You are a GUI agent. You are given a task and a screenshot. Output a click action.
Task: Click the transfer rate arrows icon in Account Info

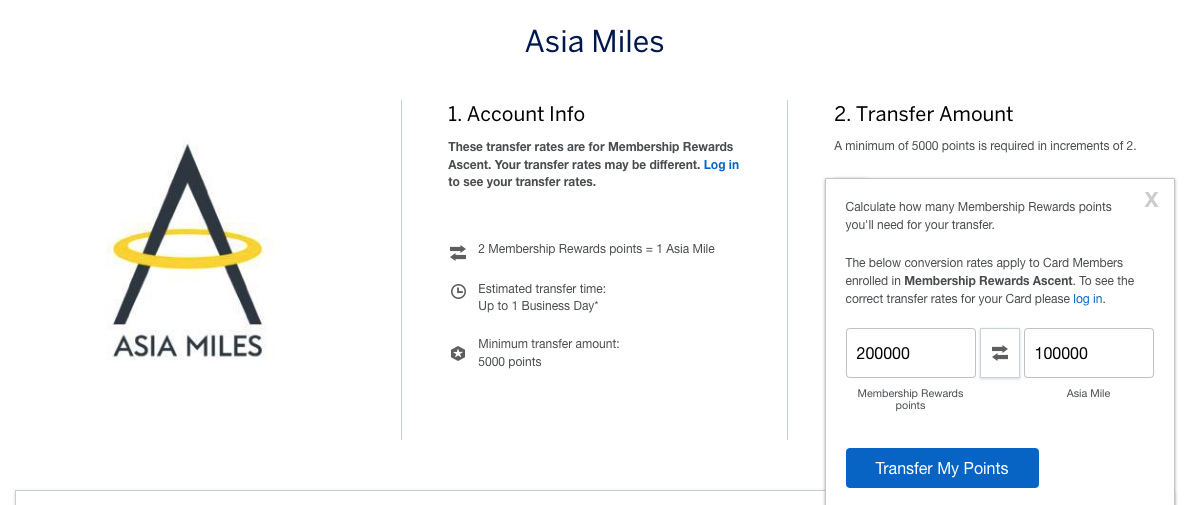458,254
